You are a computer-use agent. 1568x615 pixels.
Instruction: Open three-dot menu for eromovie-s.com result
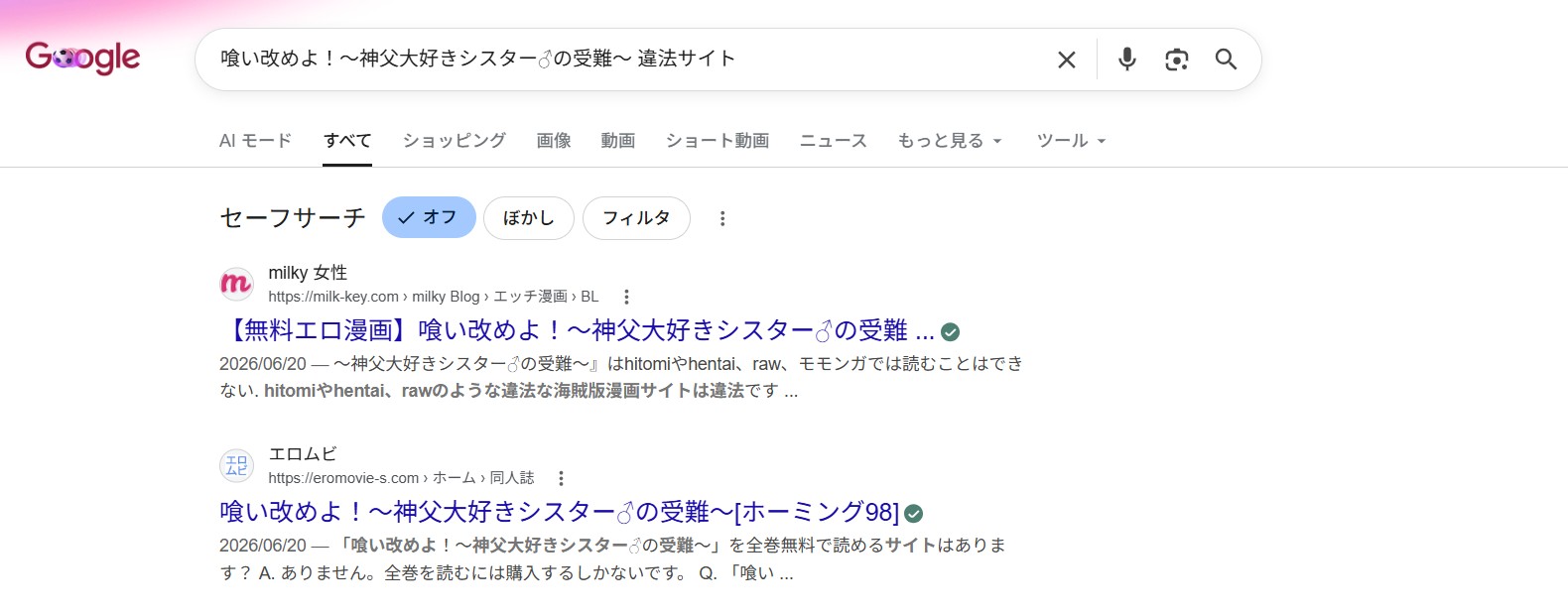(561, 478)
